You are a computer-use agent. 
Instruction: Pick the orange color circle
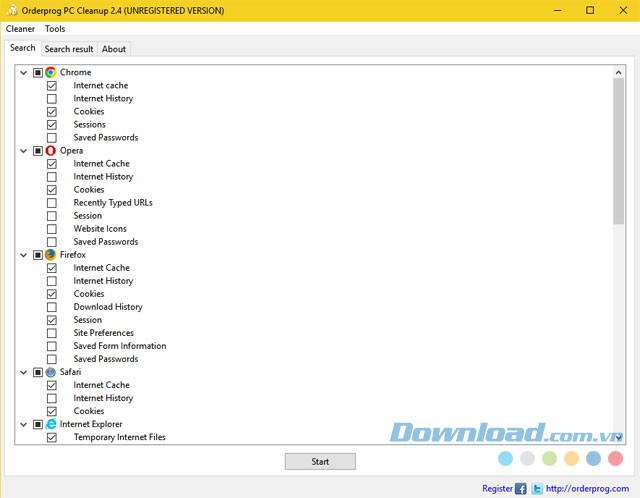pyautogui.click(x=571, y=458)
